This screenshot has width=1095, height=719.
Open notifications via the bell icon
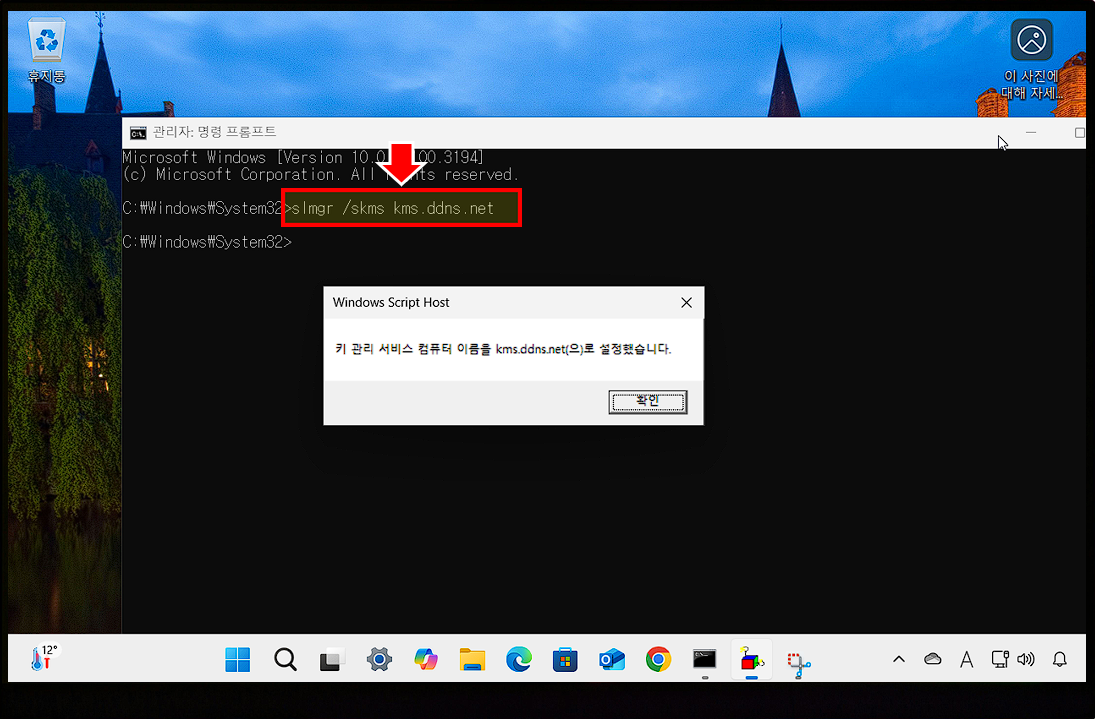[1060, 659]
